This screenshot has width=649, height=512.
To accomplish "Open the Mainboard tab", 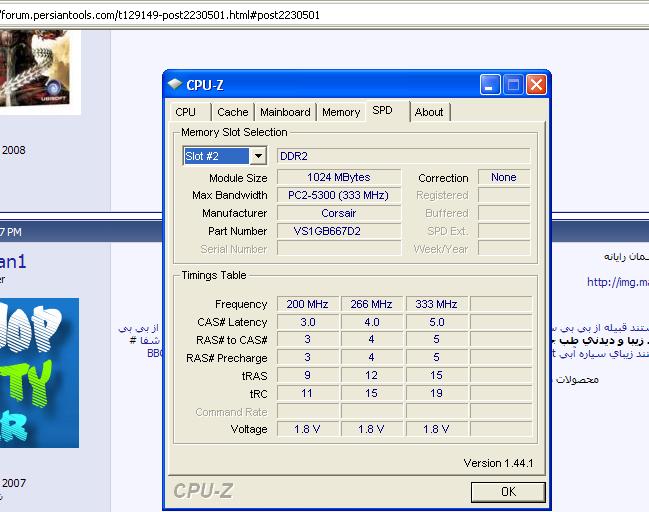I will coord(285,112).
